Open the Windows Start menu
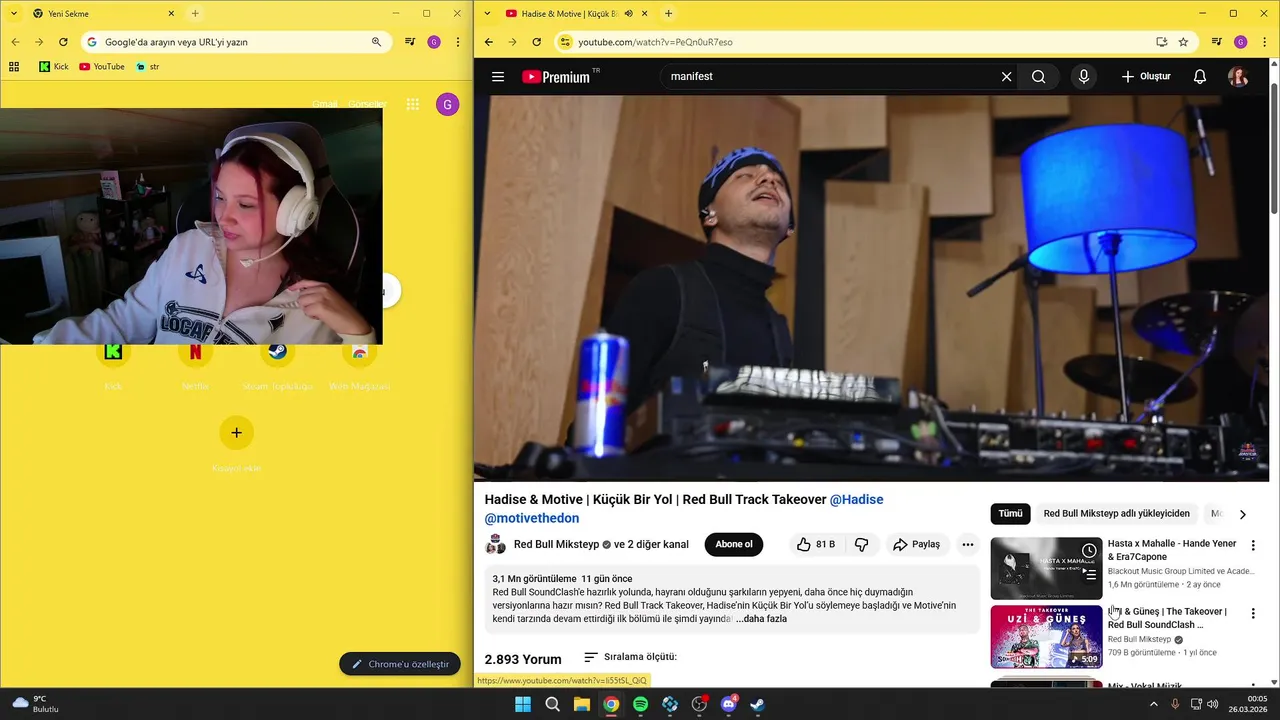Image resolution: width=1280 pixels, height=720 pixels. coord(522,704)
